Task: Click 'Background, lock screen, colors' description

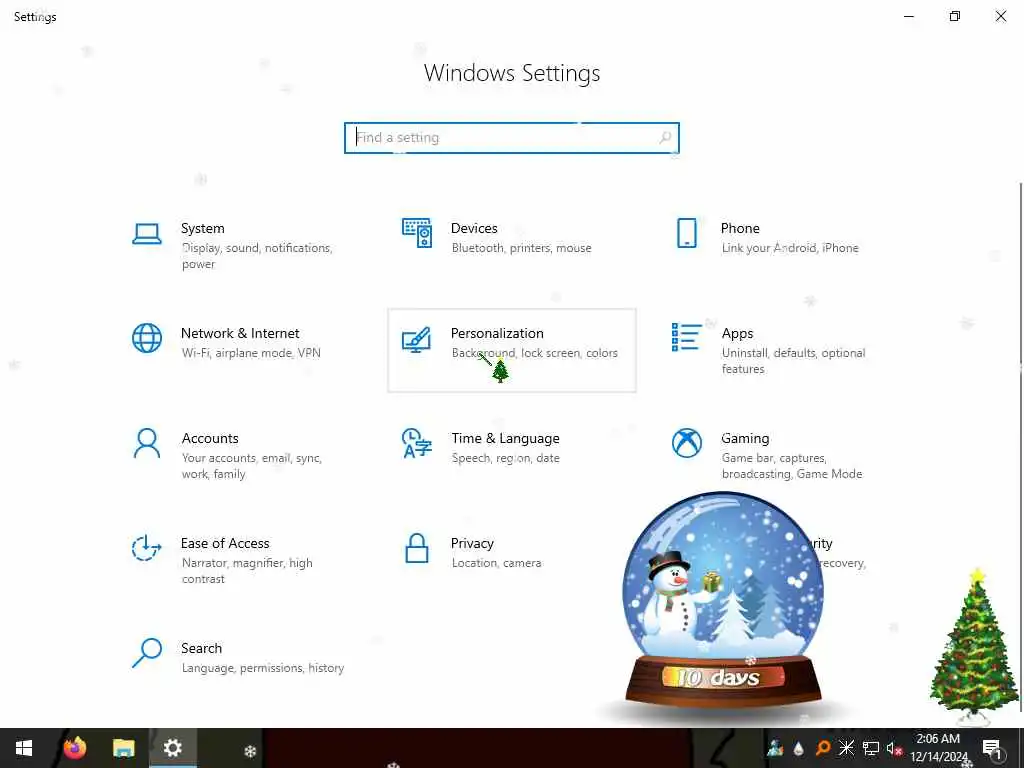Action: 535,353
